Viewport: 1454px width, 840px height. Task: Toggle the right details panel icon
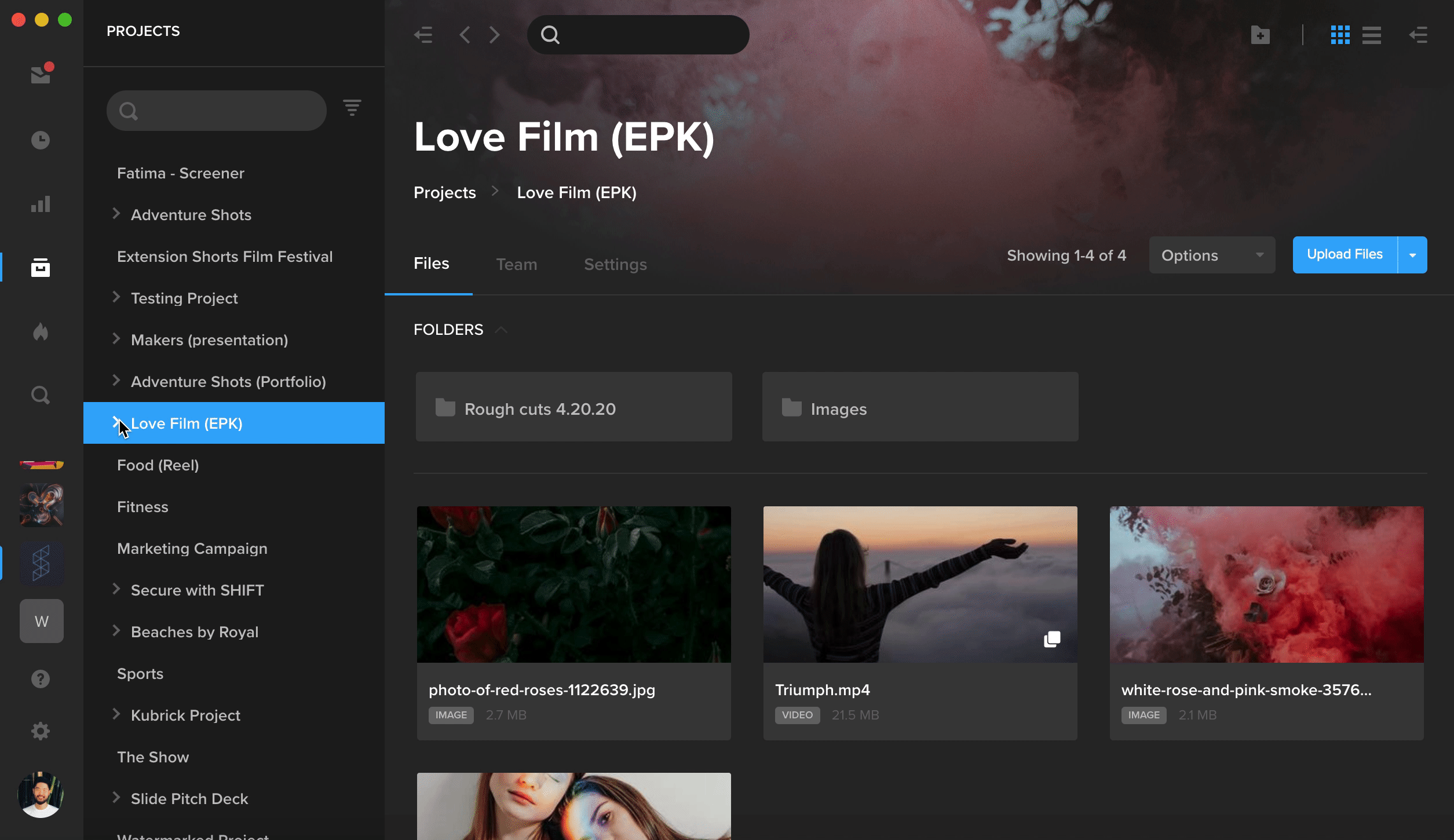(1419, 35)
